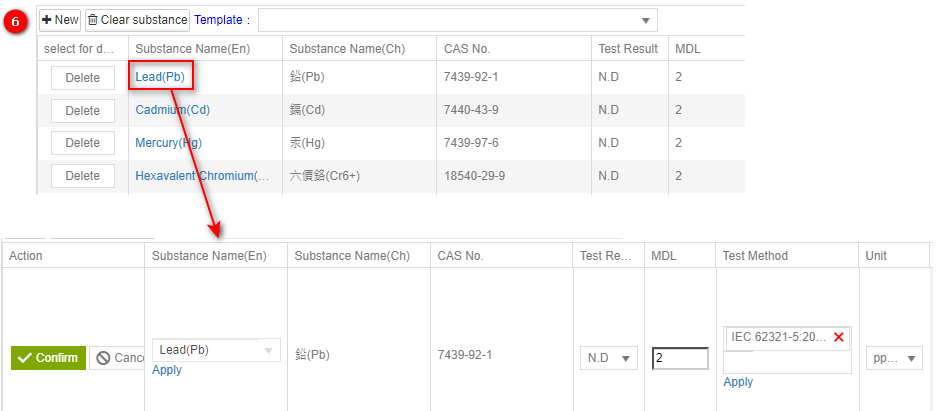Click the MDL value input field

(680, 358)
